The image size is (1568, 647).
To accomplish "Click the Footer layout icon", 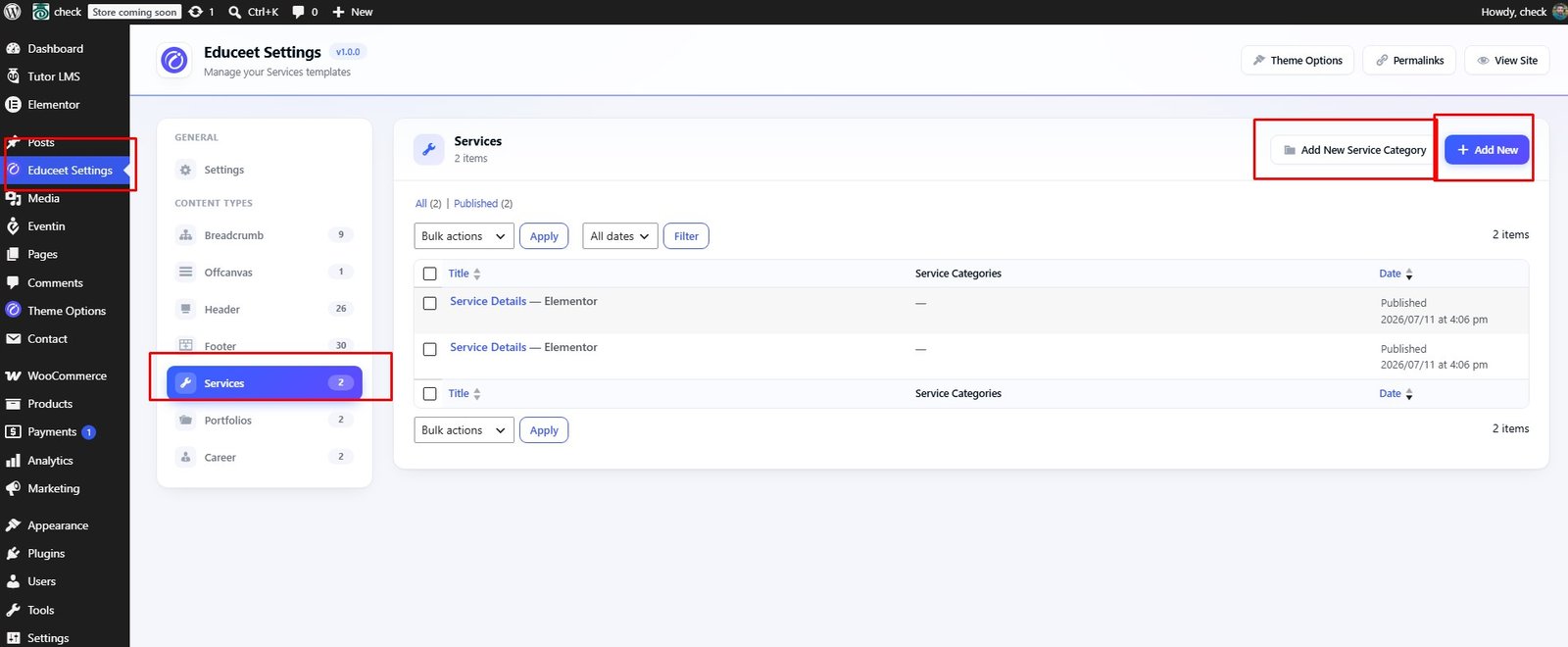I will coord(185,345).
